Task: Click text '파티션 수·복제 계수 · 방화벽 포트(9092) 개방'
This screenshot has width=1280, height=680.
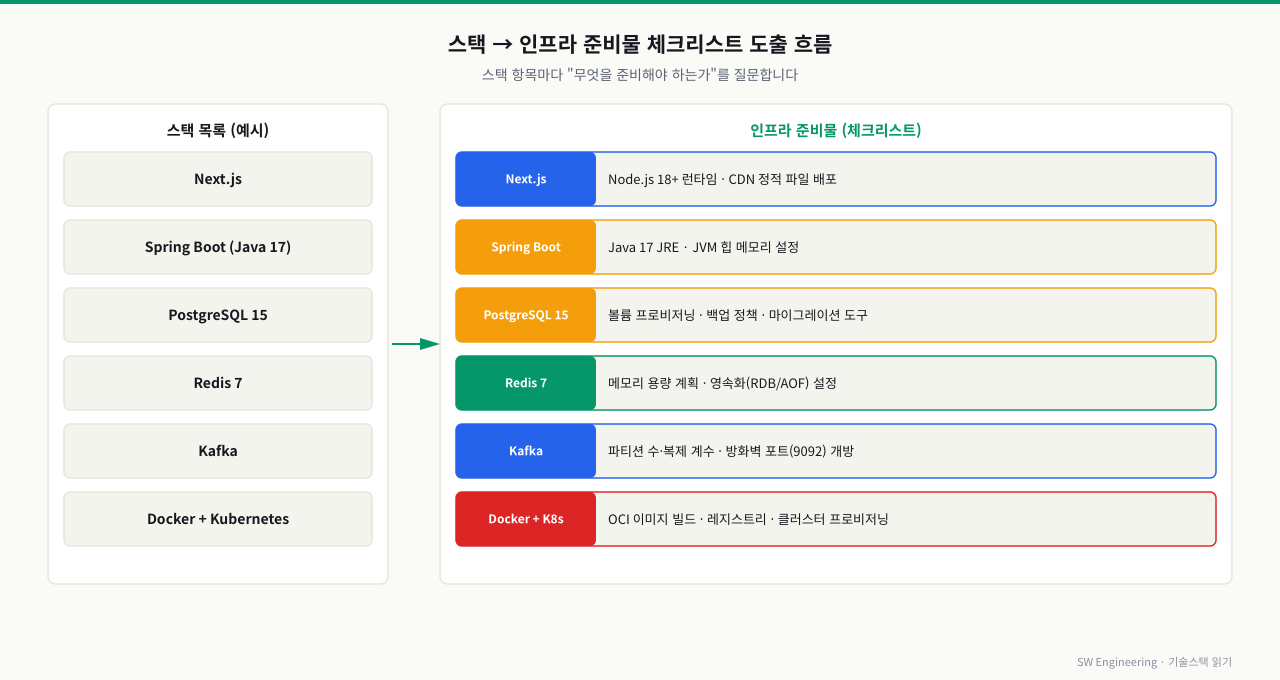Action: pos(731,451)
